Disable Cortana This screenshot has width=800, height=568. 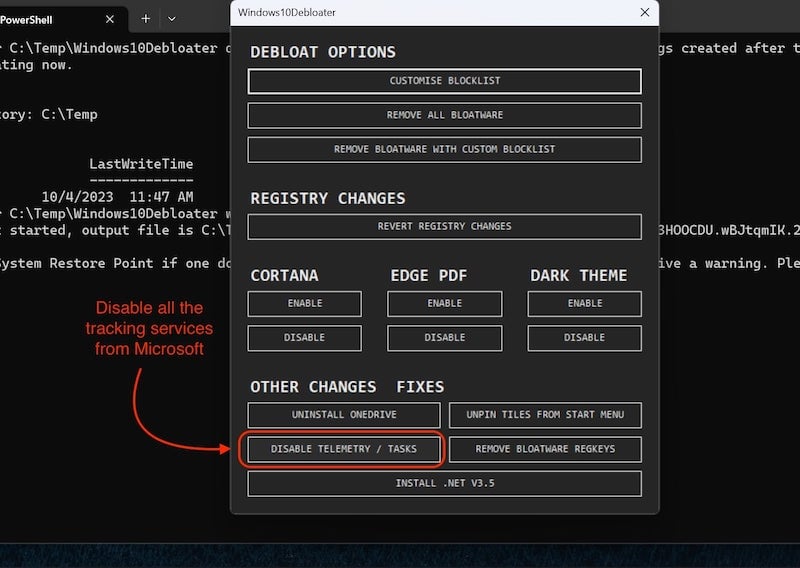pos(305,338)
